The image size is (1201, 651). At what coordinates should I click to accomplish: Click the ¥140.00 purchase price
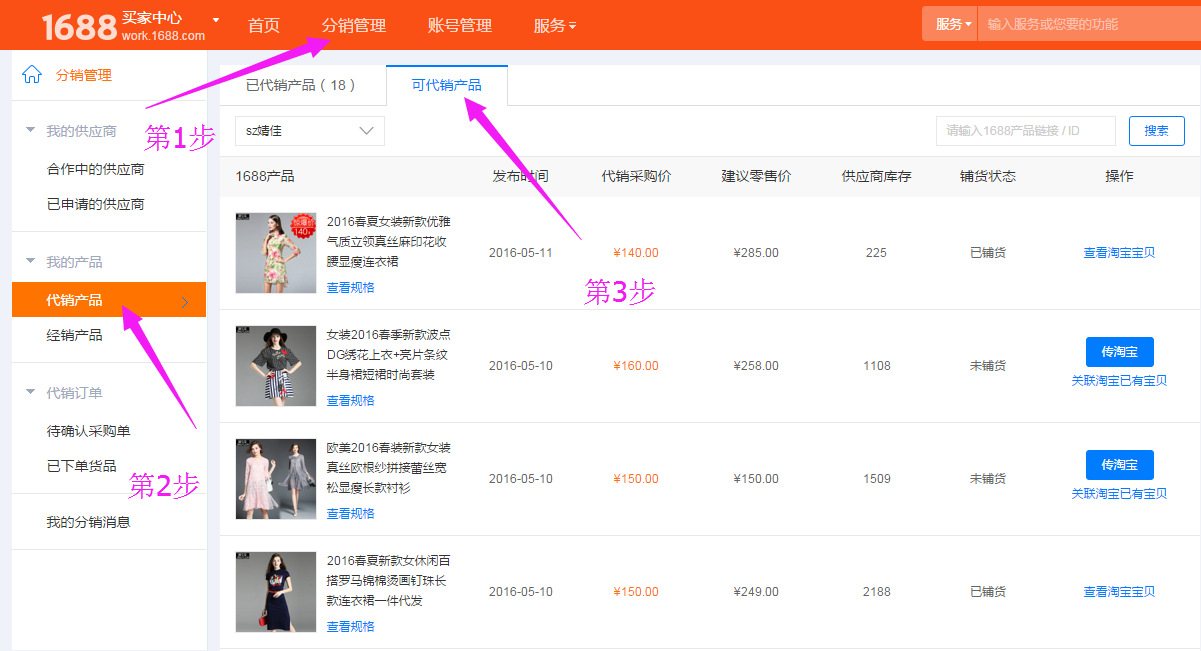click(636, 253)
